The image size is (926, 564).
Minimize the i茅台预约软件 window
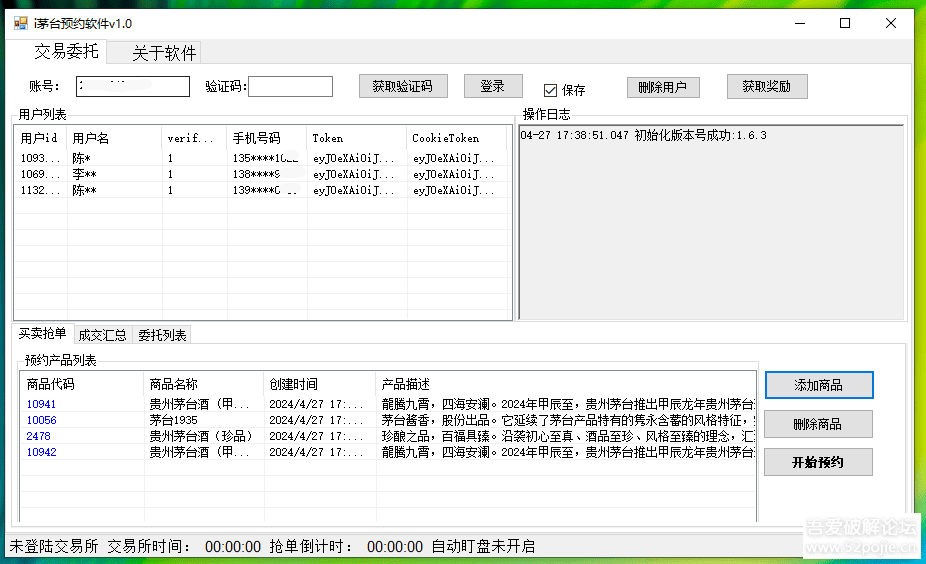[x=800, y=24]
